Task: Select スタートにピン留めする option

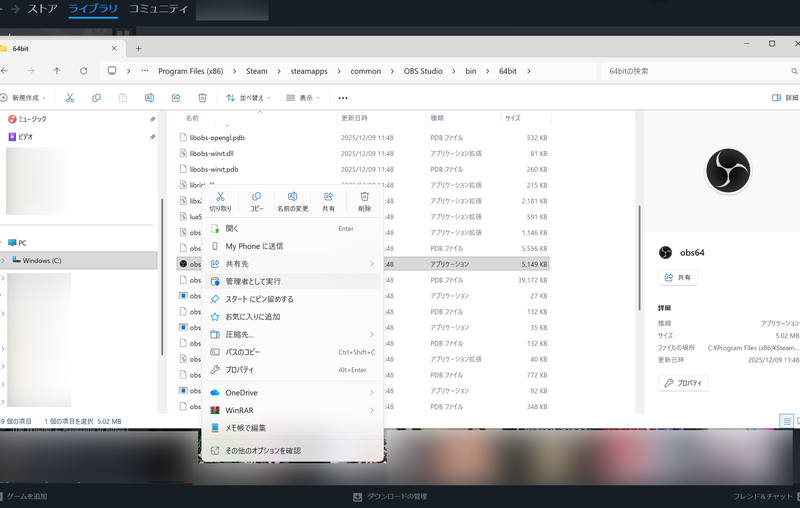Action: pyautogui.click(x=293, y=299)
